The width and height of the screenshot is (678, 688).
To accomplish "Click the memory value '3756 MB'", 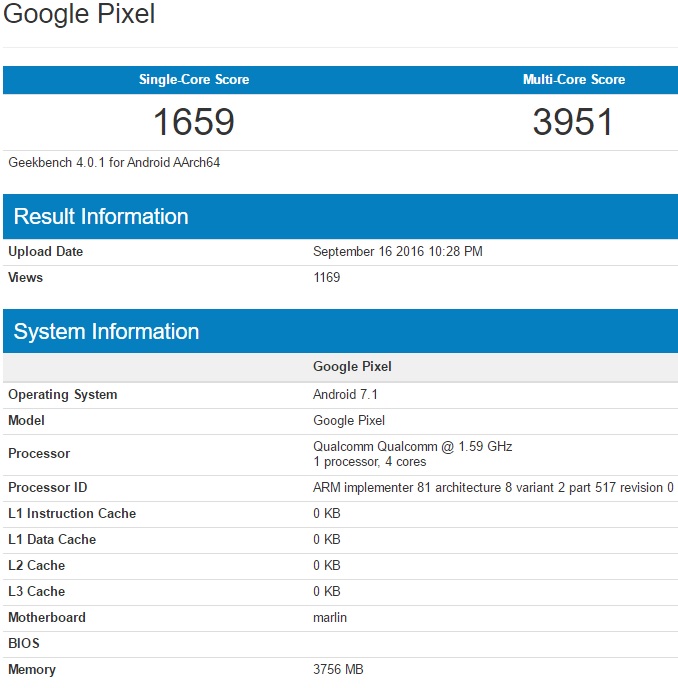I will click(x=338, y=670).
